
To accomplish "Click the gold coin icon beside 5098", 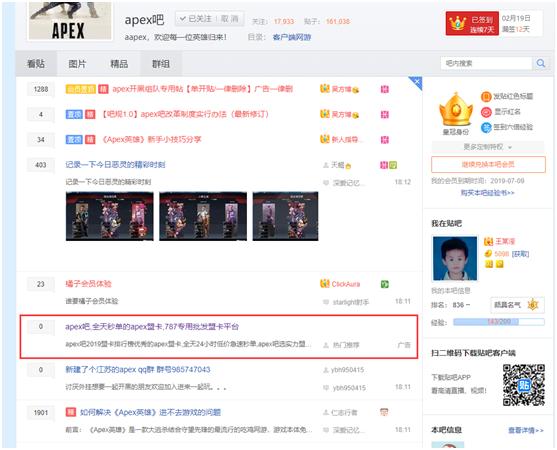I will pos(488,253).
